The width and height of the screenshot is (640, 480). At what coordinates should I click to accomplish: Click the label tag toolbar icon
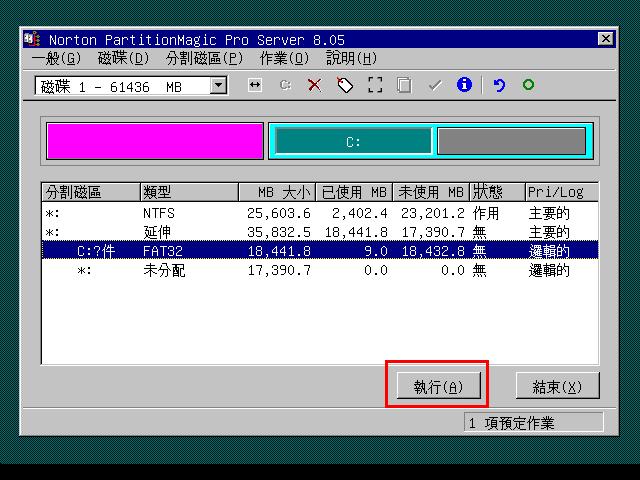pos(345,85)
